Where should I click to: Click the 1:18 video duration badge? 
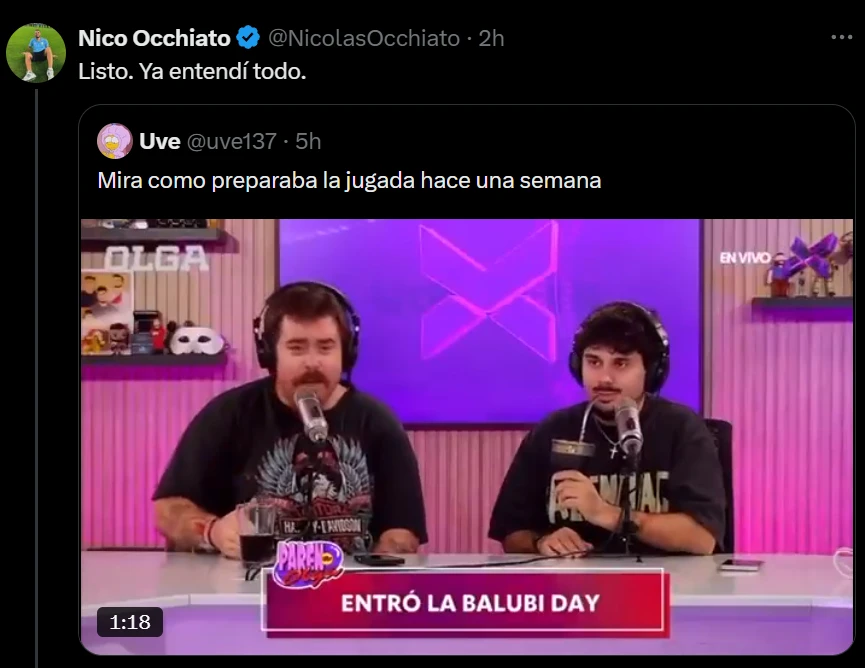tap(130, 622)
